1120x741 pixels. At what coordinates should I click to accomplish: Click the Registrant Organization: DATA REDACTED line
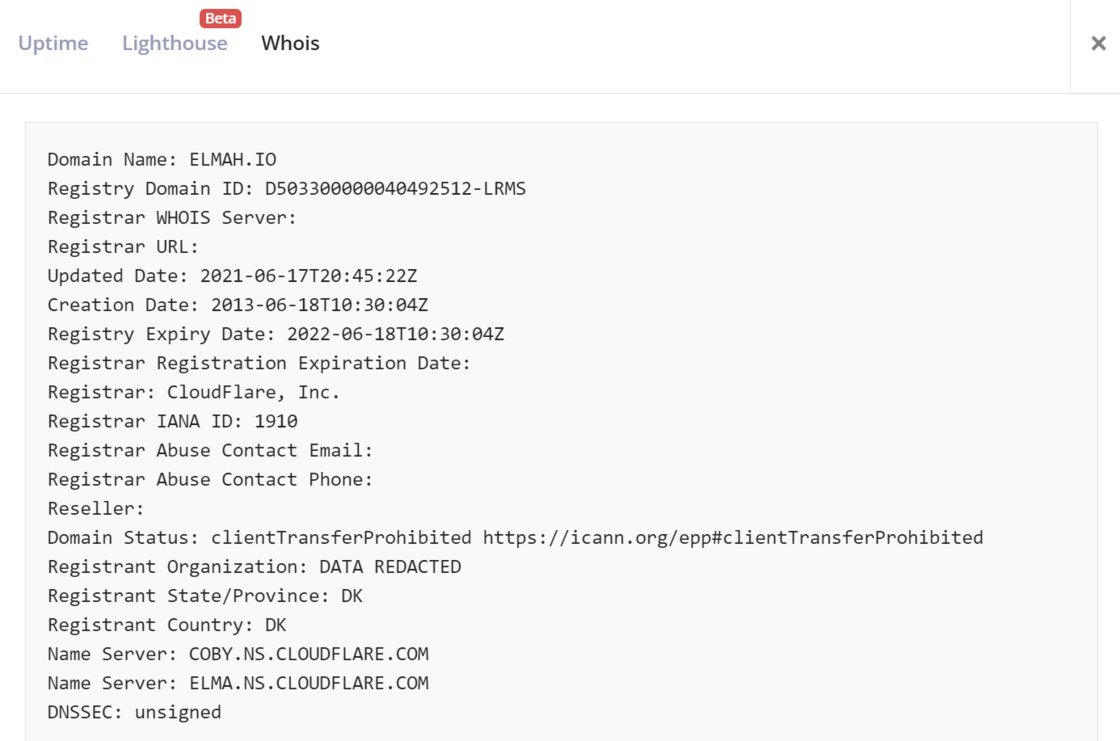click(254, 567)
